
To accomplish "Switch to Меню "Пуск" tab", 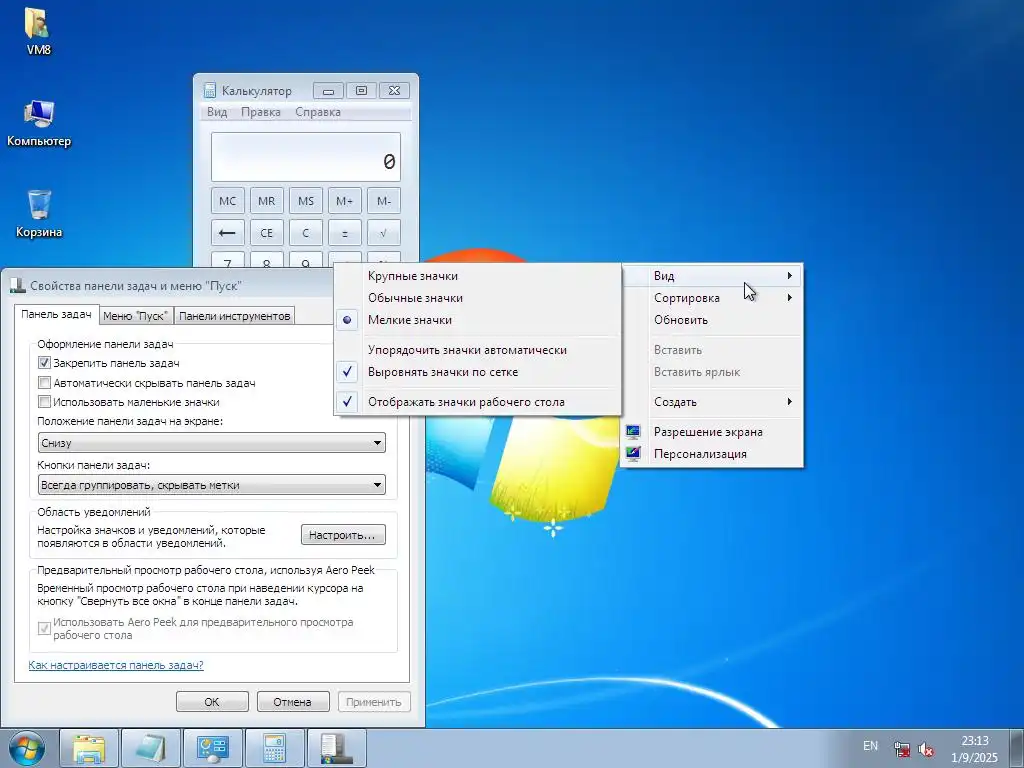I will tap(136, 316).
